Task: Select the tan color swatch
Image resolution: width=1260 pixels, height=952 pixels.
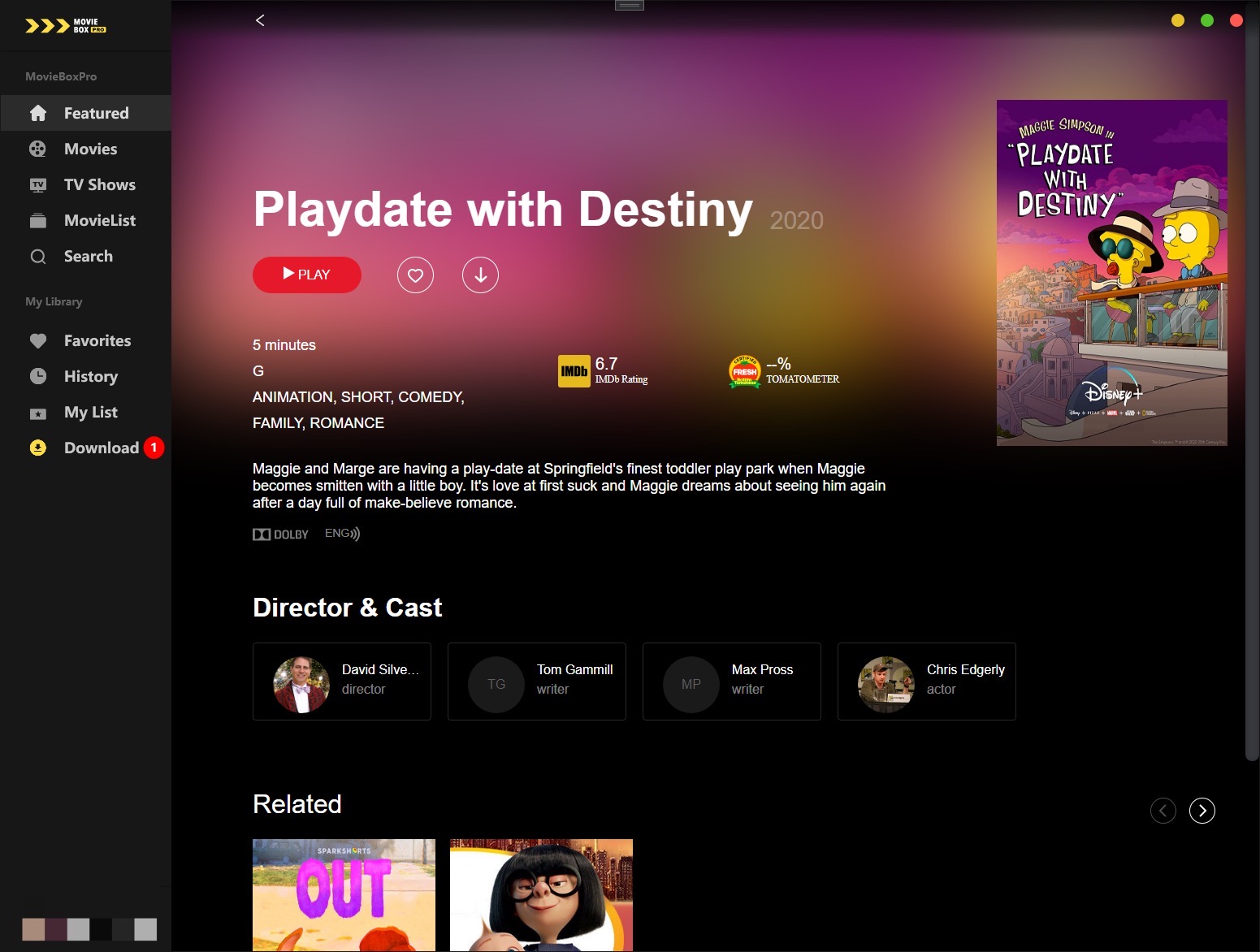Action: click(33, 929)
